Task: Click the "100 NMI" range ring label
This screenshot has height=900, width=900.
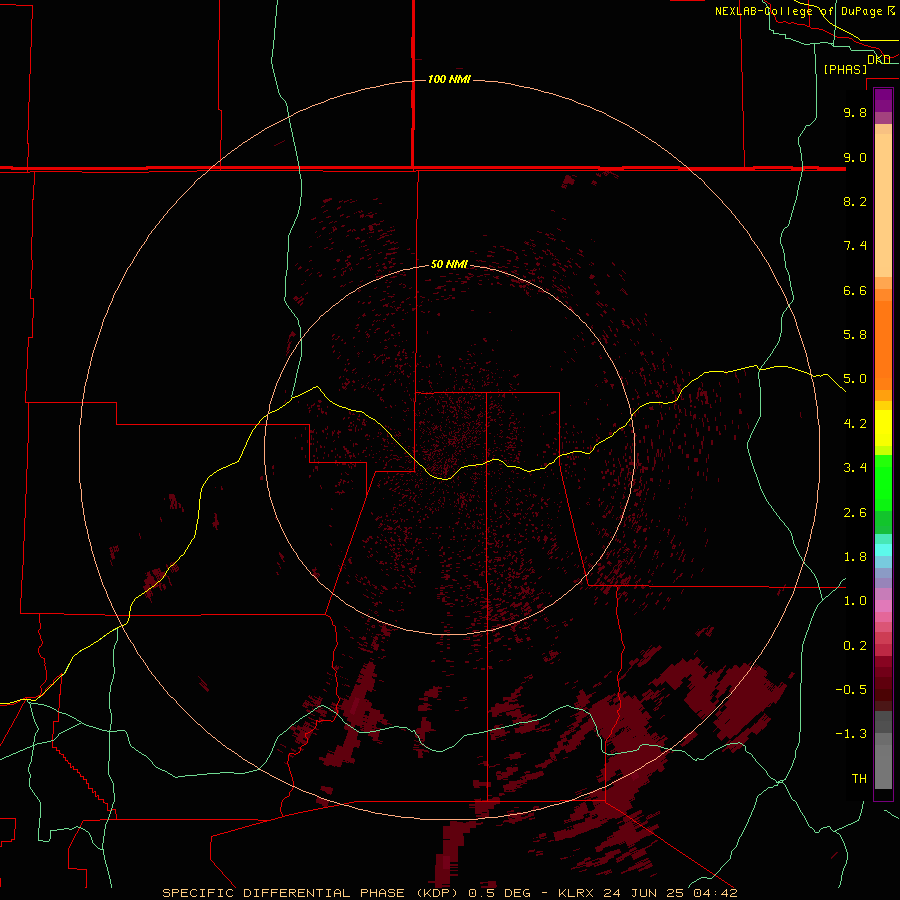Action: (x=449, y=79)
